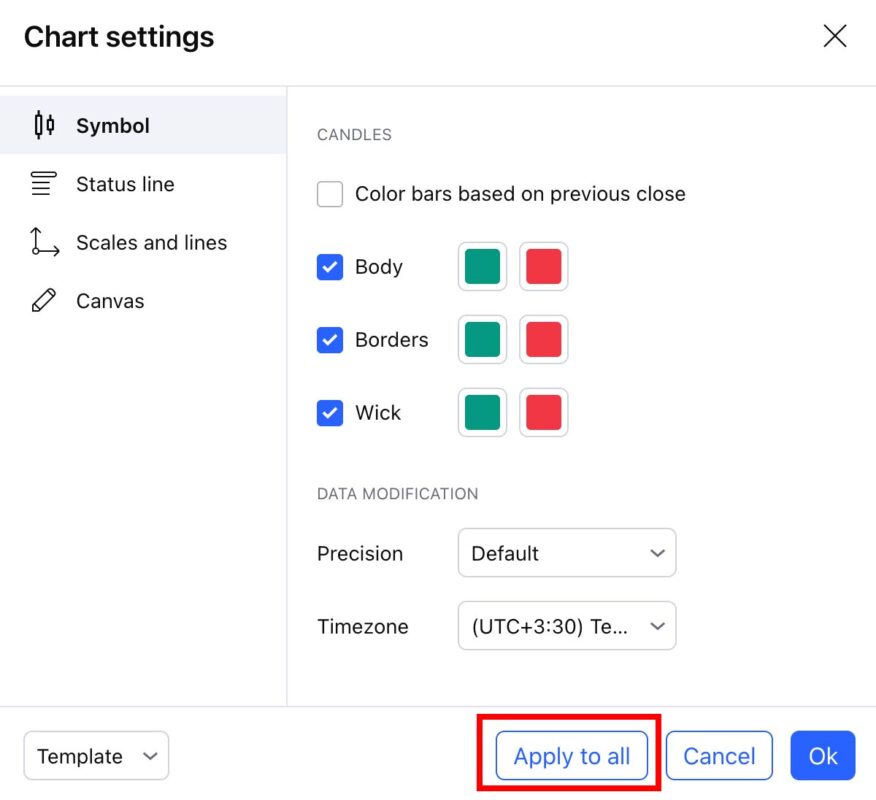
Task: Switch to the Canvas section
Action: click(x=110, y=300)
